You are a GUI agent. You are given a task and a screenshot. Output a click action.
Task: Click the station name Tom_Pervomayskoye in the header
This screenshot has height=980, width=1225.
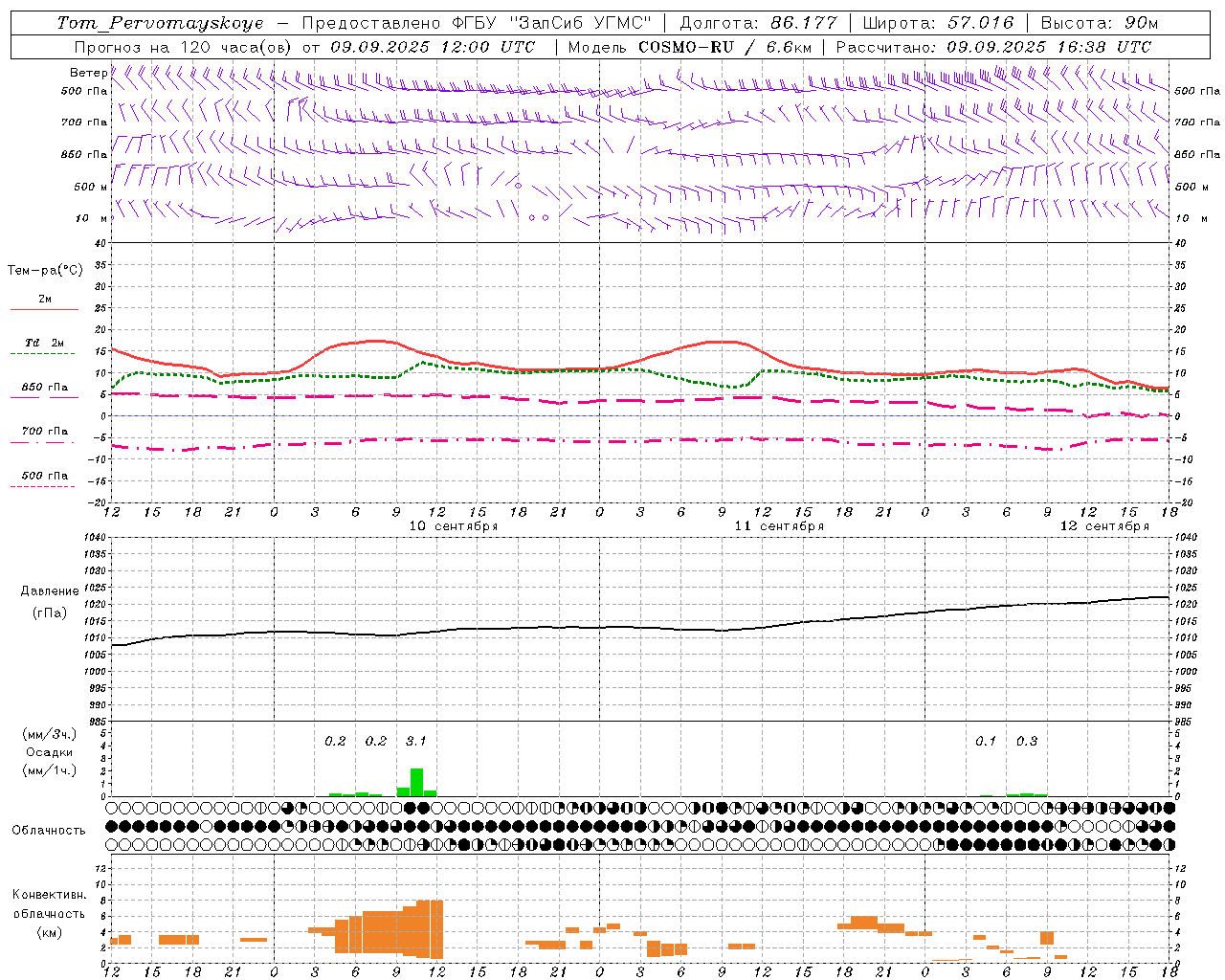point(160,23)
